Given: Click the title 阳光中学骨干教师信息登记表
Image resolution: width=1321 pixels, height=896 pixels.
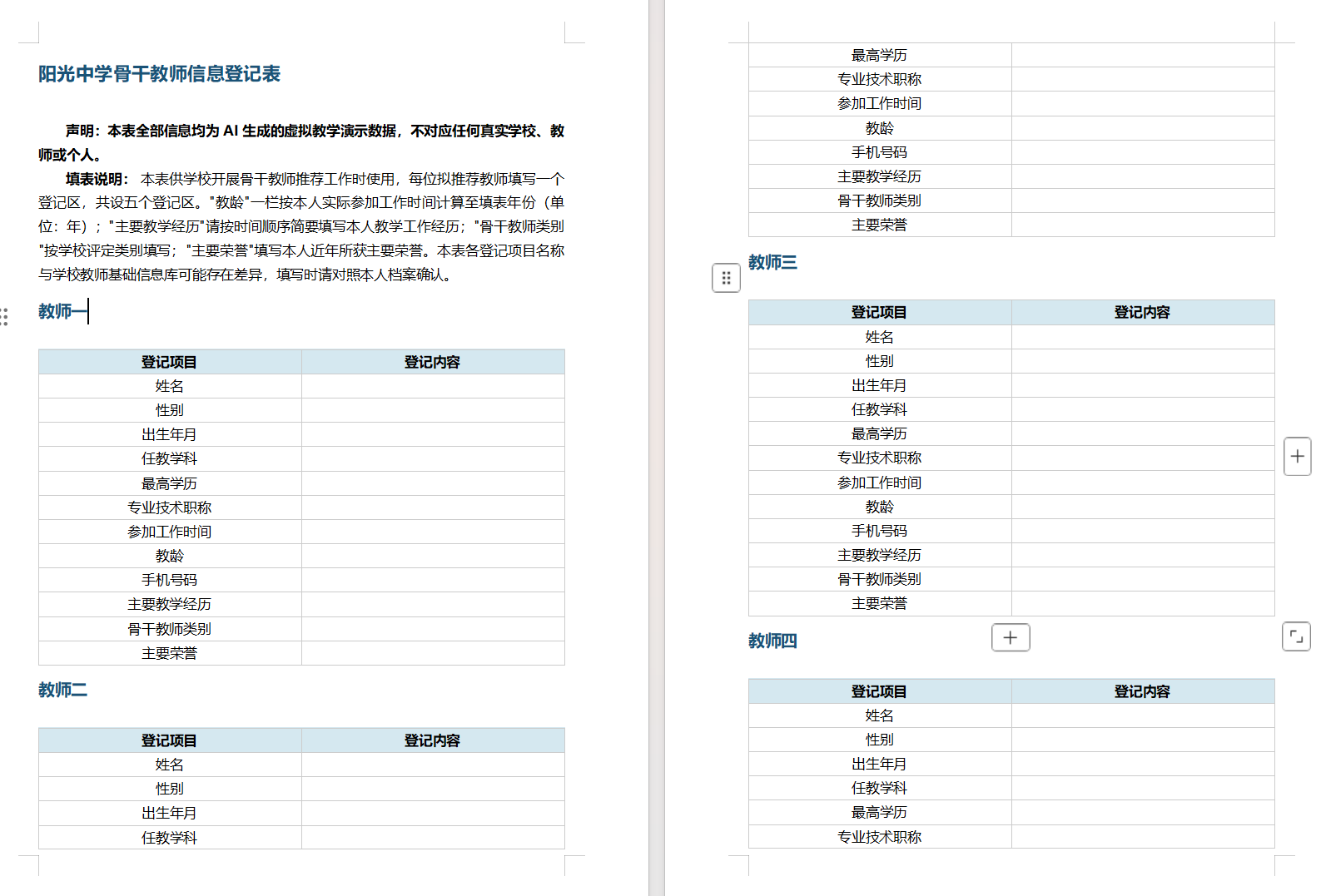Looking at the screenshot, I should pyautogui.click(x=160, y=74).
